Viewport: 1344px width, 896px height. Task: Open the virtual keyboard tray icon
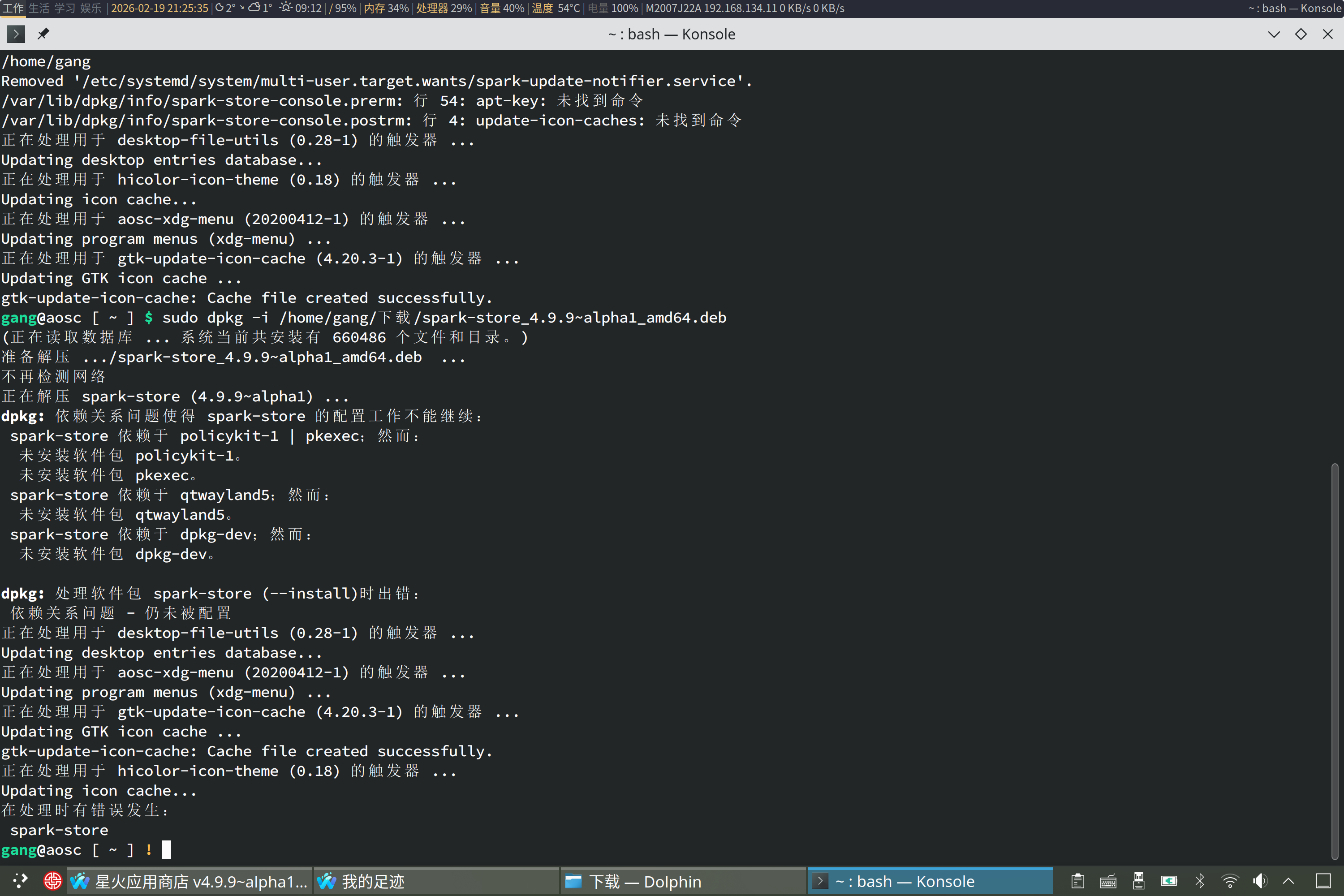tap(1108, 881)
